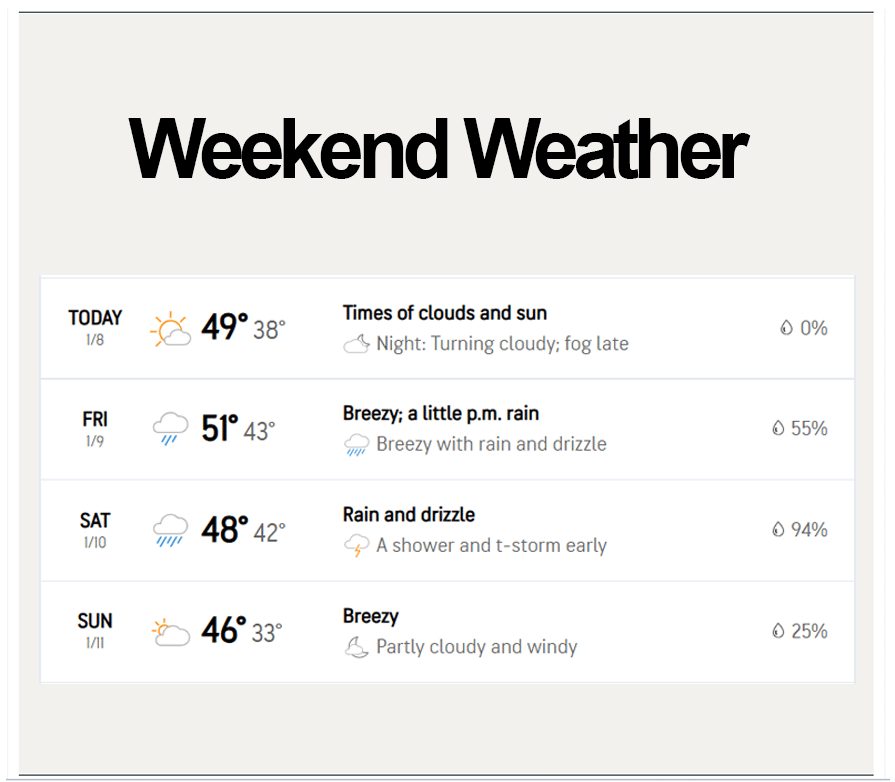
Task: Click the partly sunny icon for Today
Action: [170, 329]
